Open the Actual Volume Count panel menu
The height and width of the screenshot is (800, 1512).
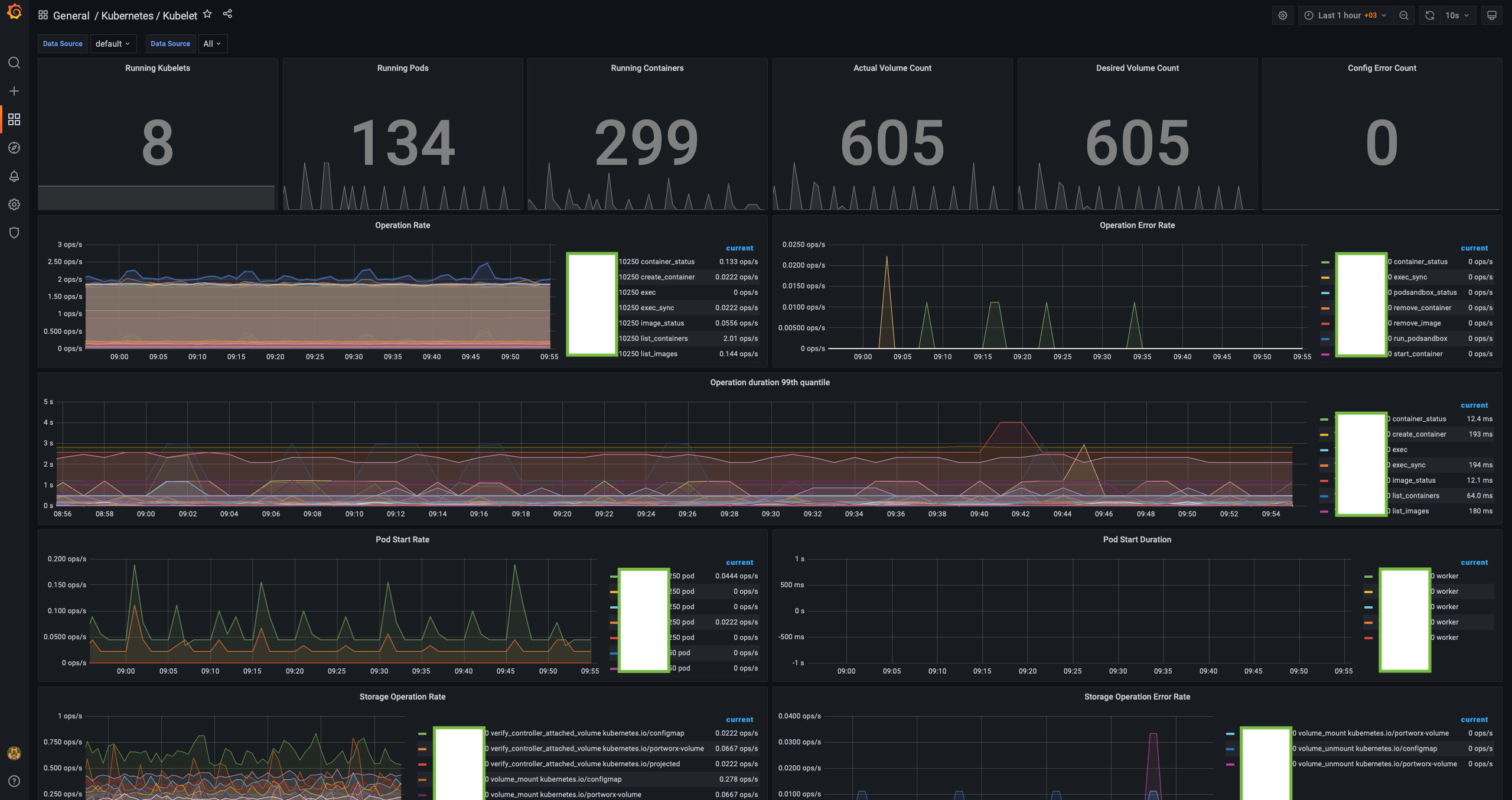(x=892, y=68)
